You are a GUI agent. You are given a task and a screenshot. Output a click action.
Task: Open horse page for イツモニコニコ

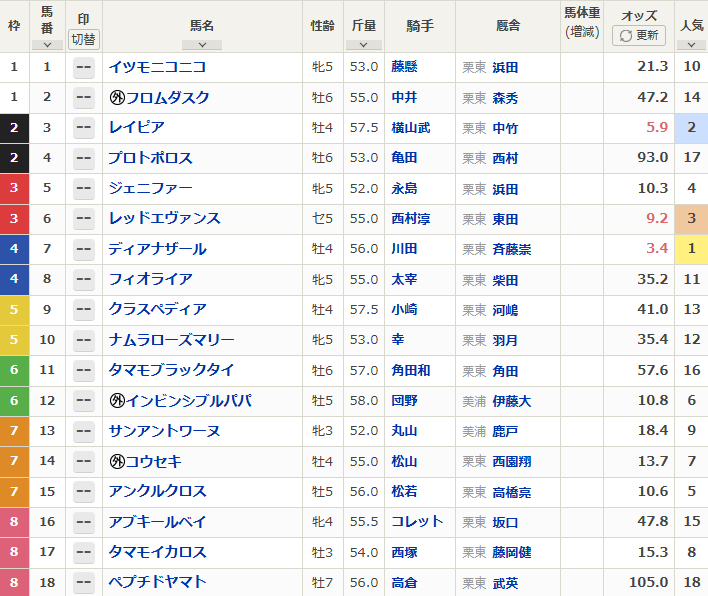[158, 67]
